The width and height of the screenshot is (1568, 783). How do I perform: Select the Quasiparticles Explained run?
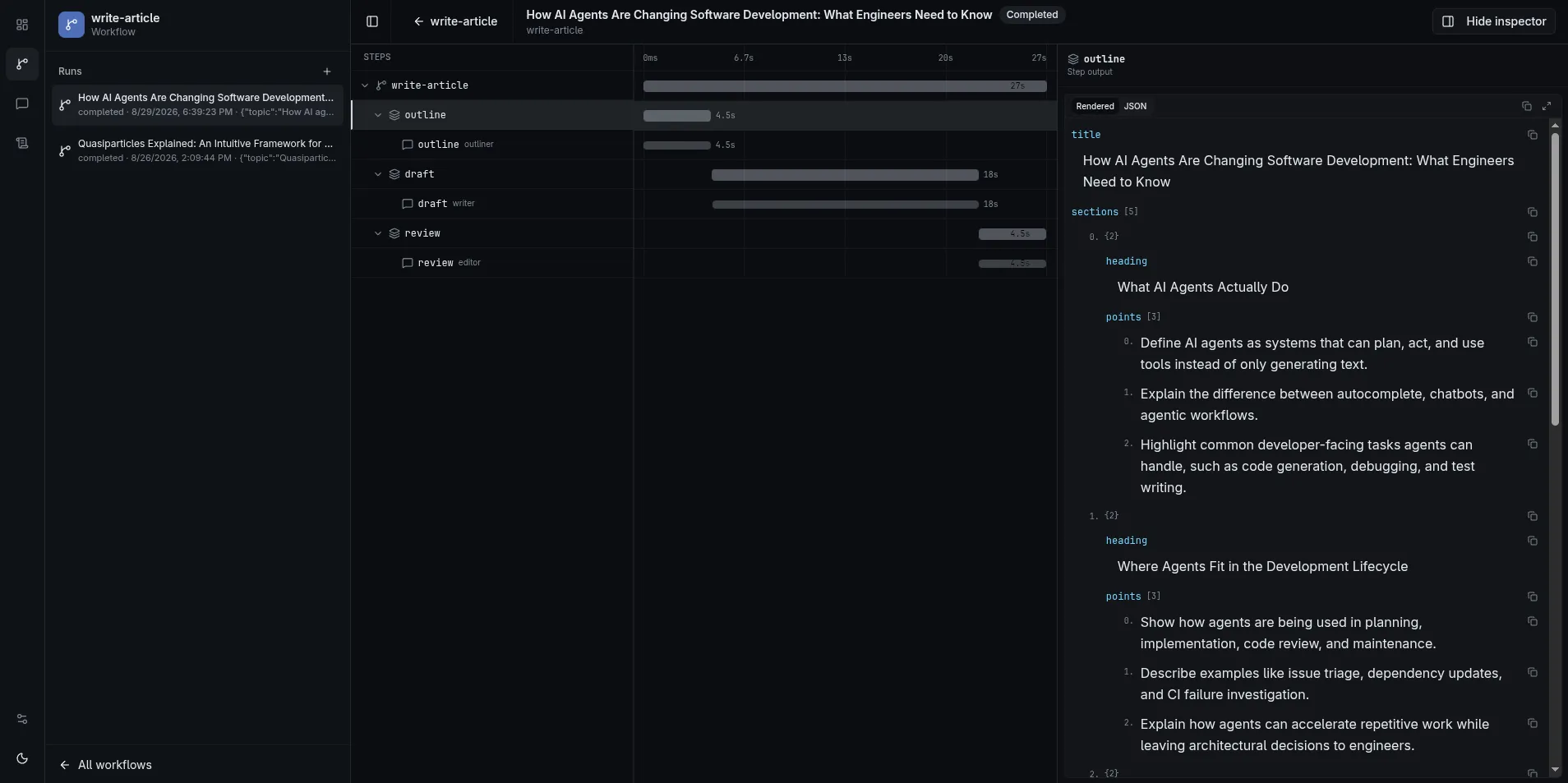197,150
